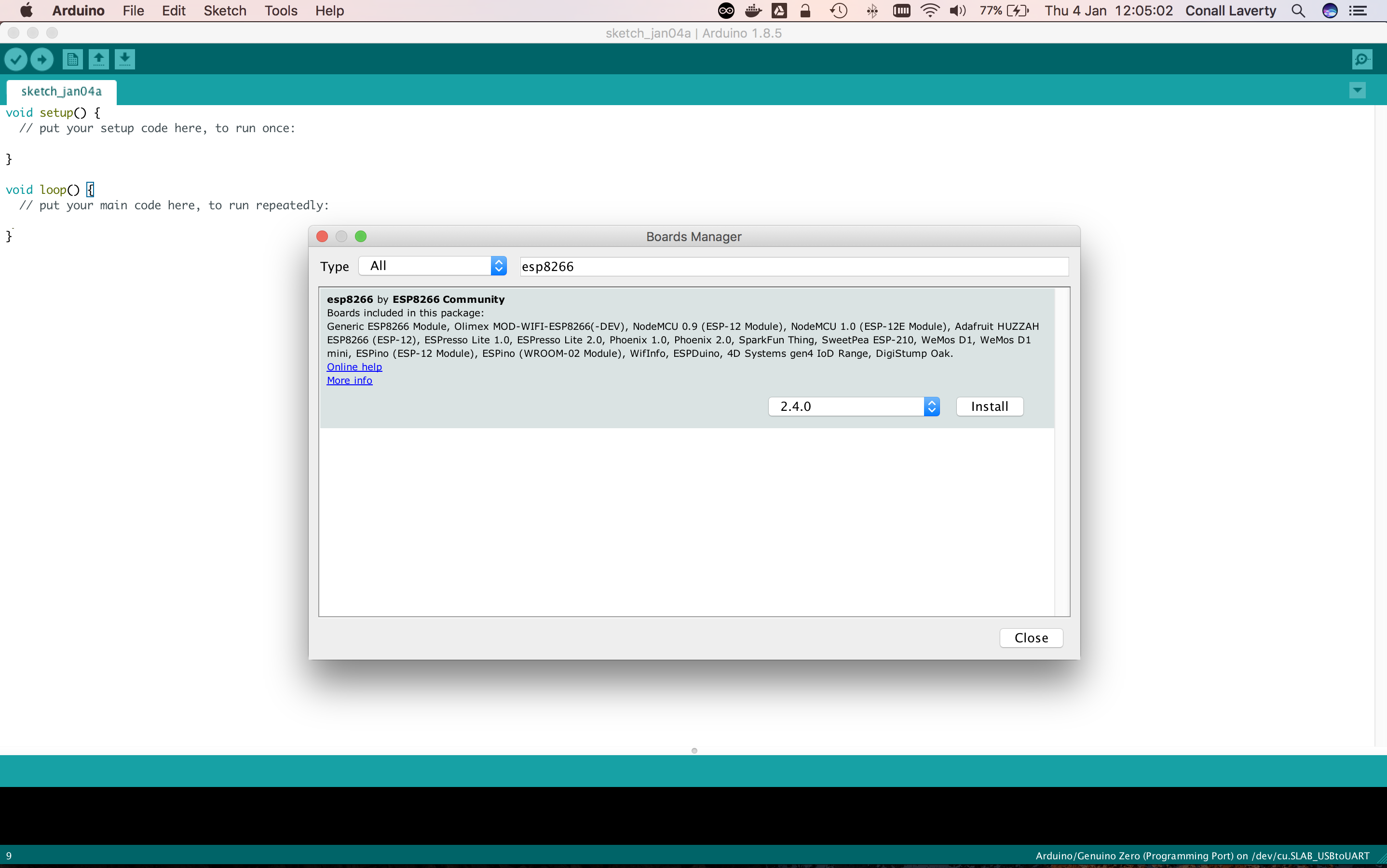1387x868 pixels.
Task: Open the Type All dropdown
Action: [x=433, y=266]
